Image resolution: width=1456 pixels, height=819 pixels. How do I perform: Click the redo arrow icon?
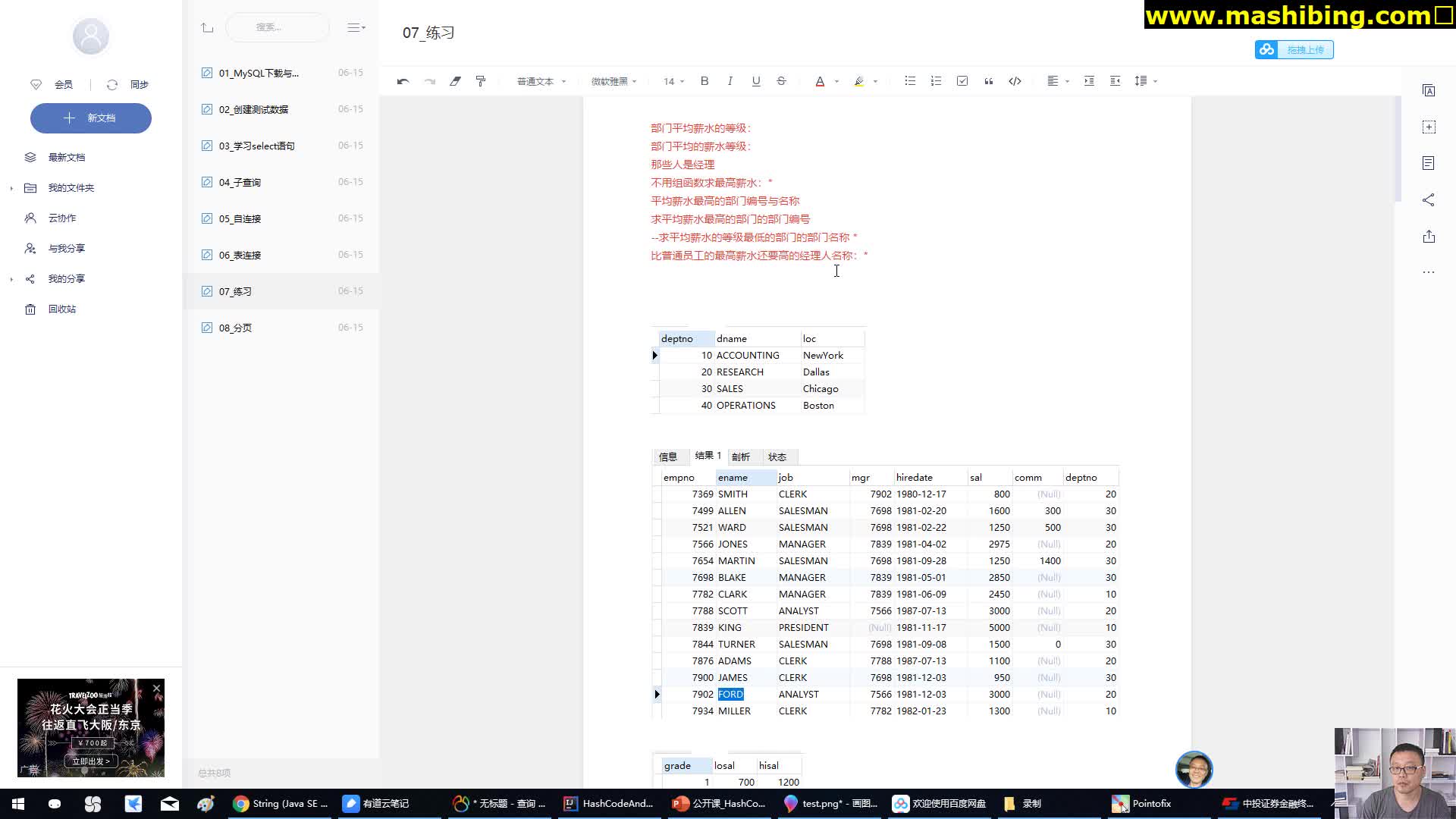pyautogui.click(x=429, y=81)
